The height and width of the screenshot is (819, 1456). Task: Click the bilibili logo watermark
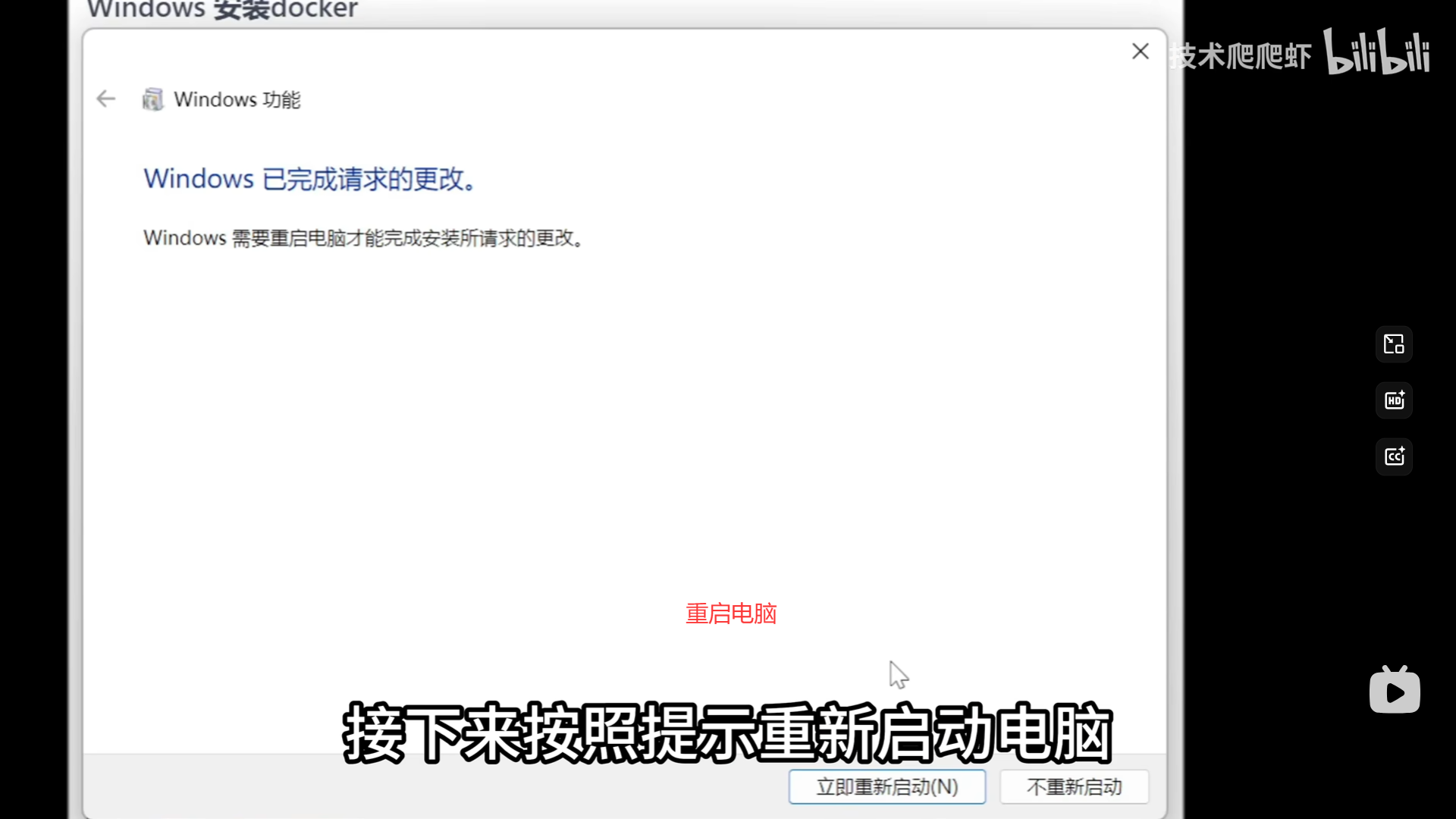[x=1376, y=52]
